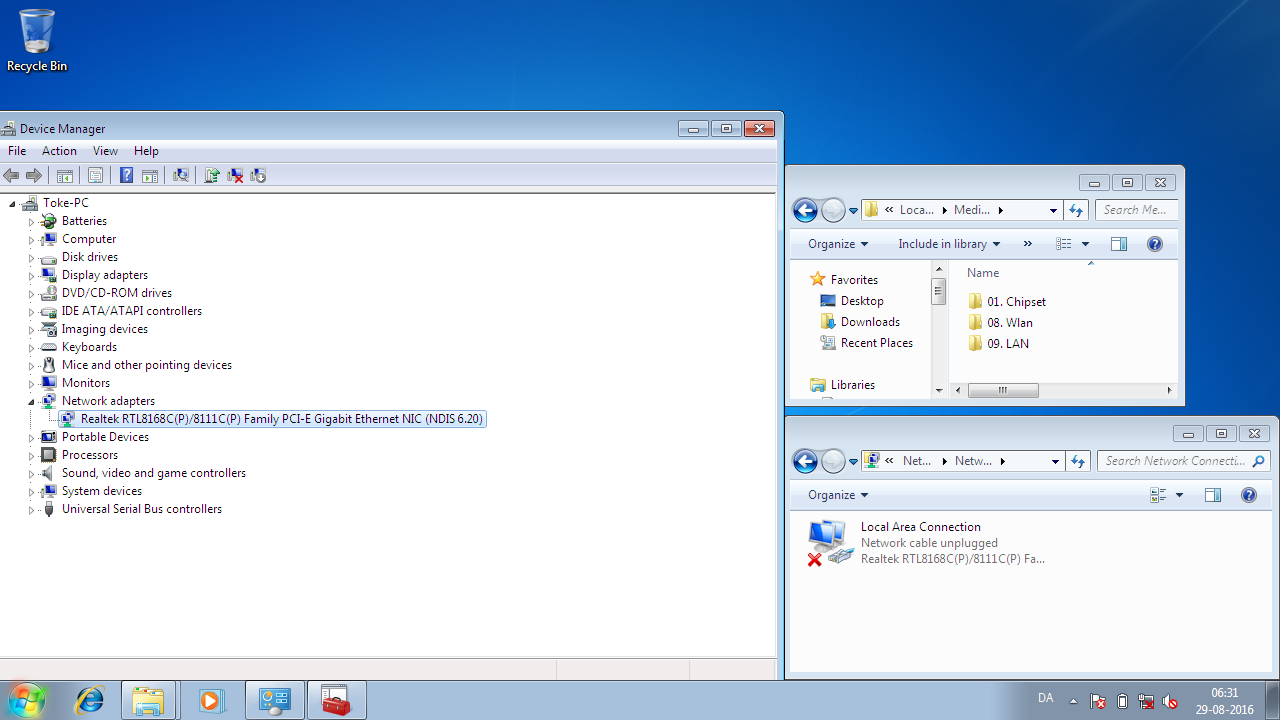Go to Downloads in Favorites

click(x=870, y=322)
